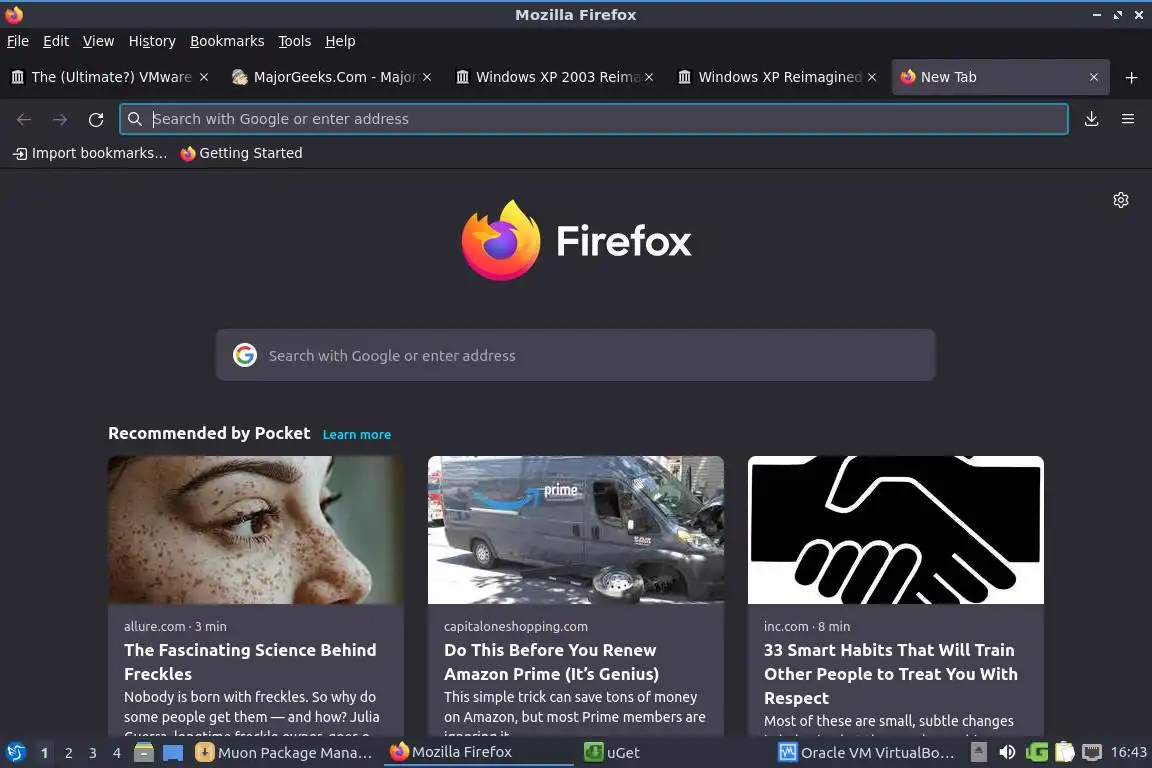Open the network status tray icon
This screenshot has height=768, width=1152.
tap(1092, 753)
